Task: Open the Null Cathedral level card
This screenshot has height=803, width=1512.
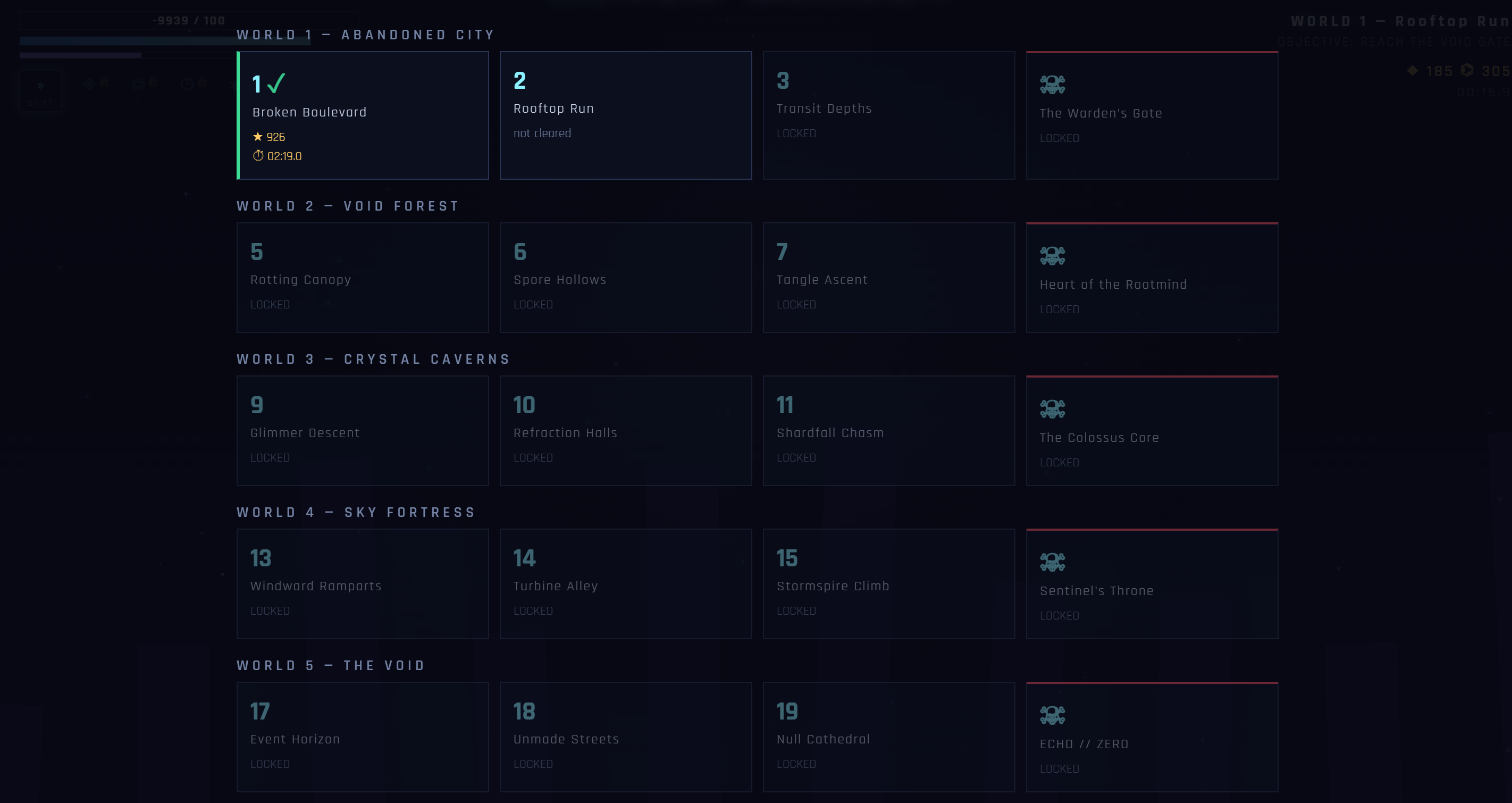Action: coord(889,737)
